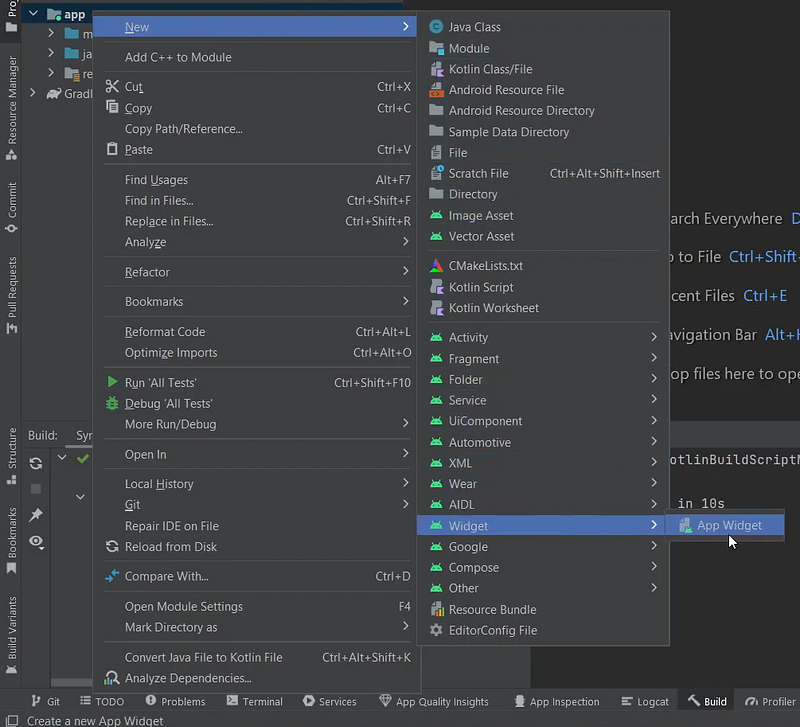Open App Quality Insights panel
This screenshot has width=800, height=727.
pos(434,701)
